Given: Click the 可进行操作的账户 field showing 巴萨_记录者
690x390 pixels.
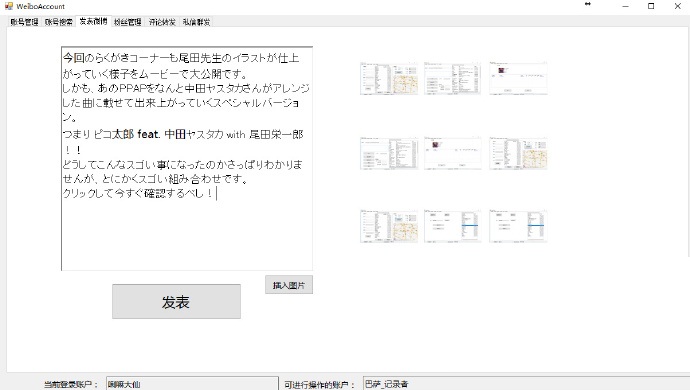Looking at the screenshot, I should pyautogui.click(x=526, y=384).
